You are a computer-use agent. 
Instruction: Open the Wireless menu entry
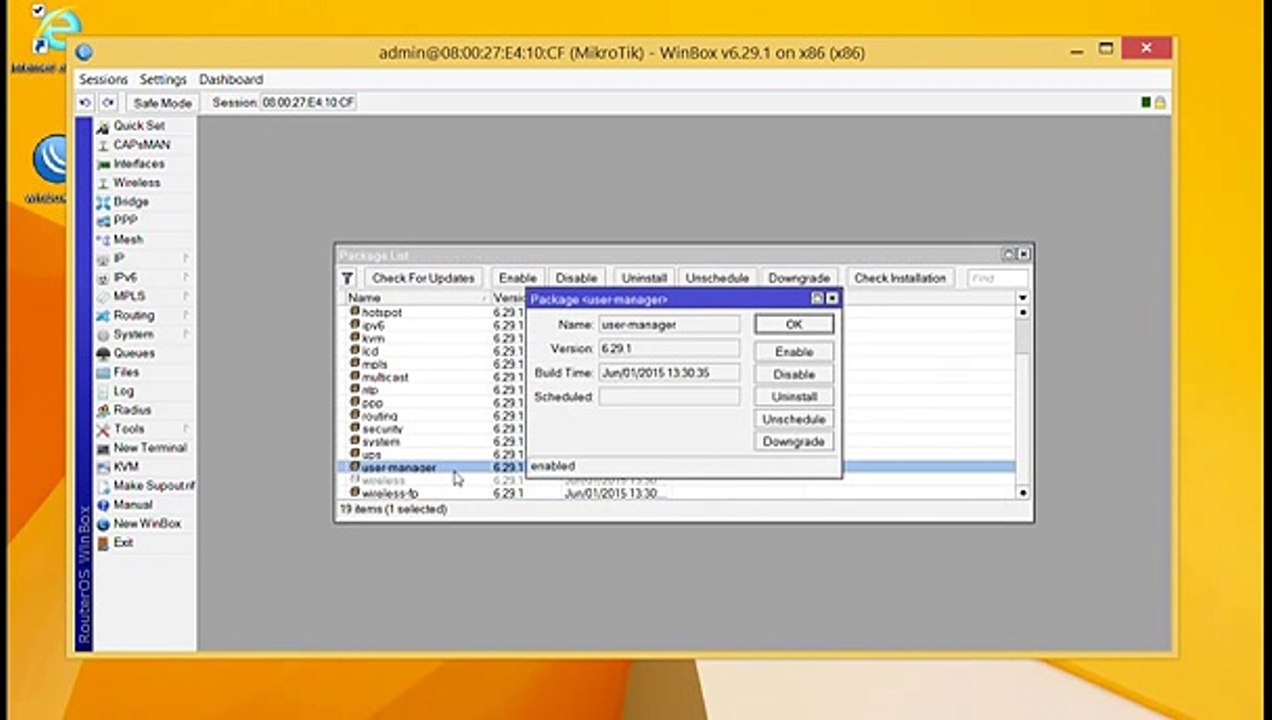coord(136,183)
